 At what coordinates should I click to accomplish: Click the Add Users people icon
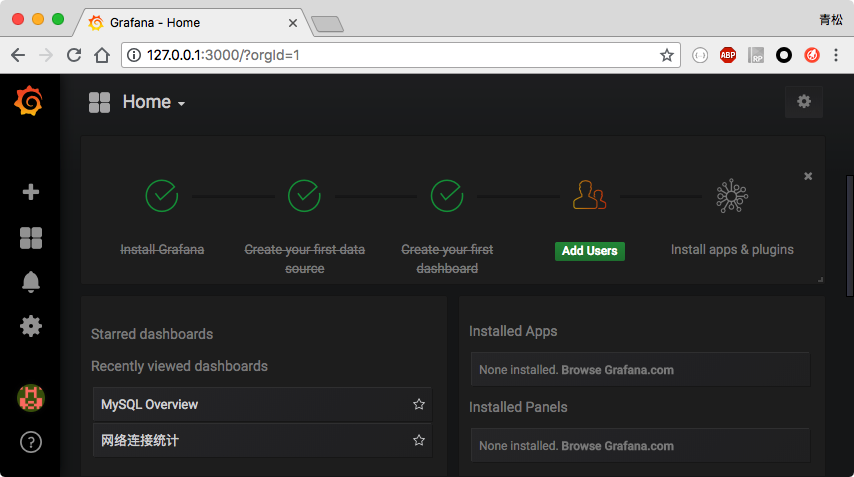(x=589, y=195)
